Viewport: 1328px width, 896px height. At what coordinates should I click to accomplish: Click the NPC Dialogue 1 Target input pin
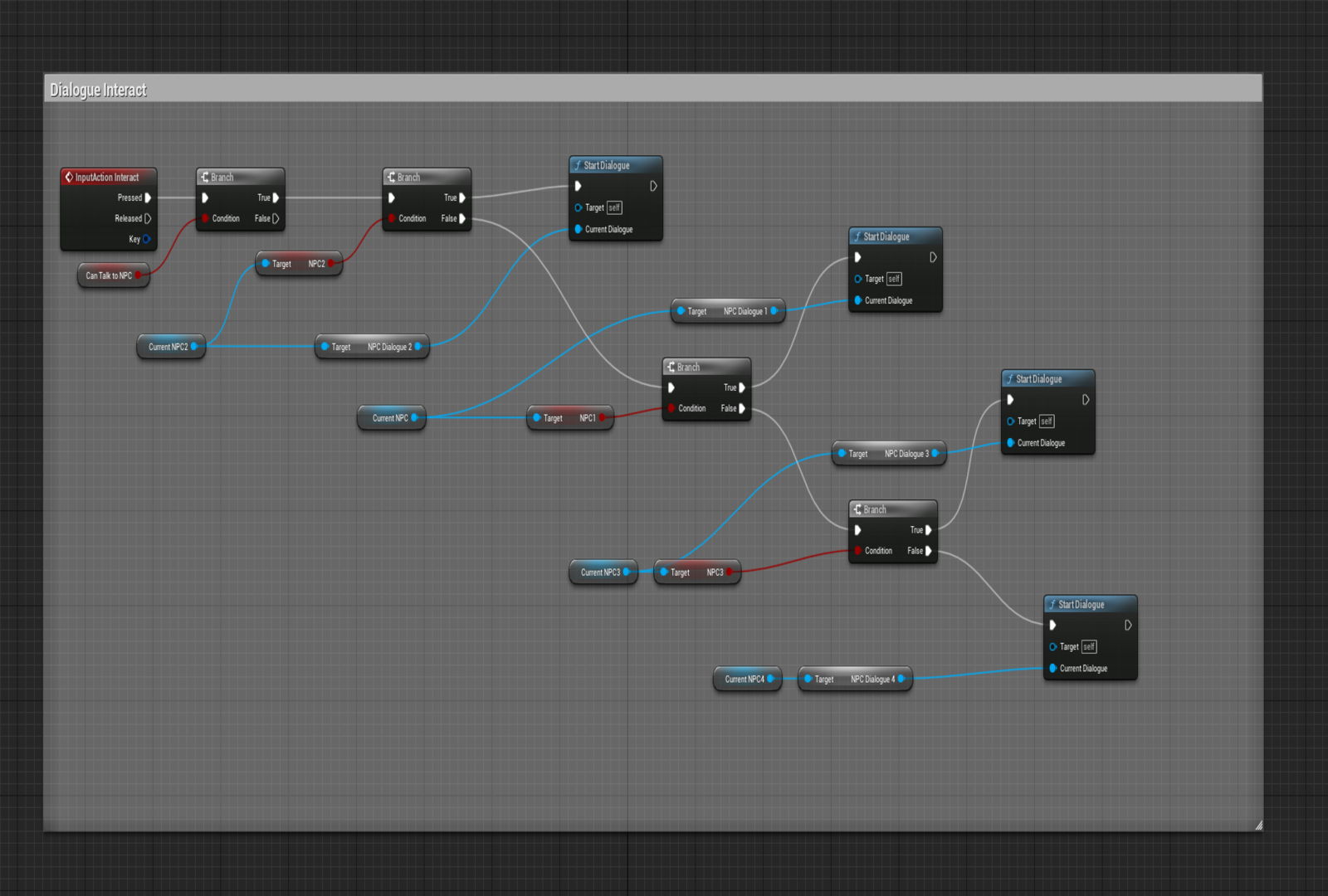click(681, 311)
